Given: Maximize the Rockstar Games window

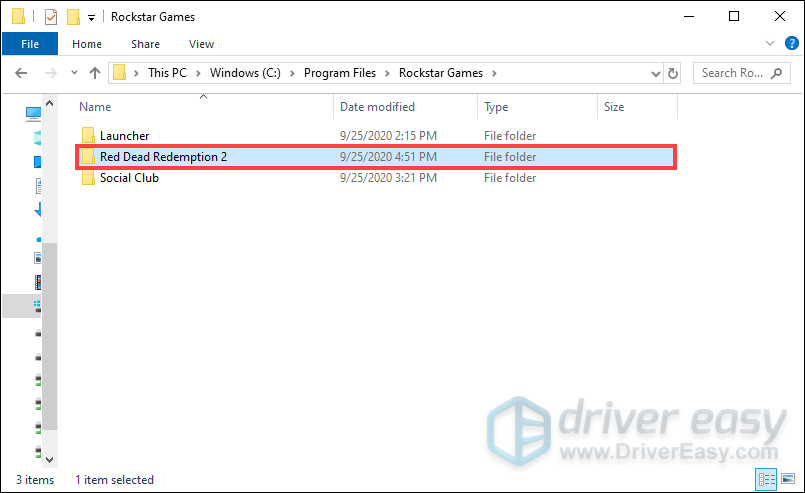Looking at the screenshot, I should [x=734, y=16].
